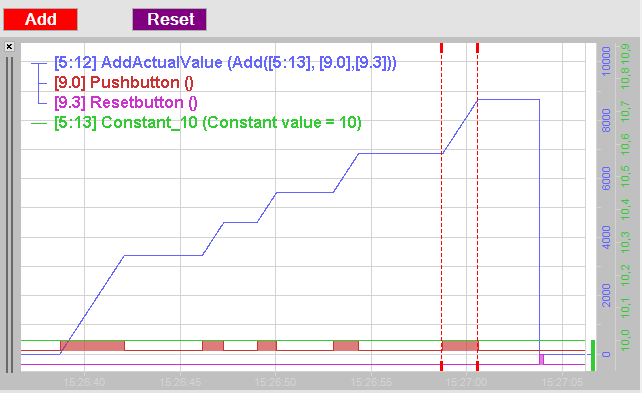The height and width of the screenshot is (393, 642).
Task: Select the AddActualValue signal in the legend
Action: click(225, 63)
